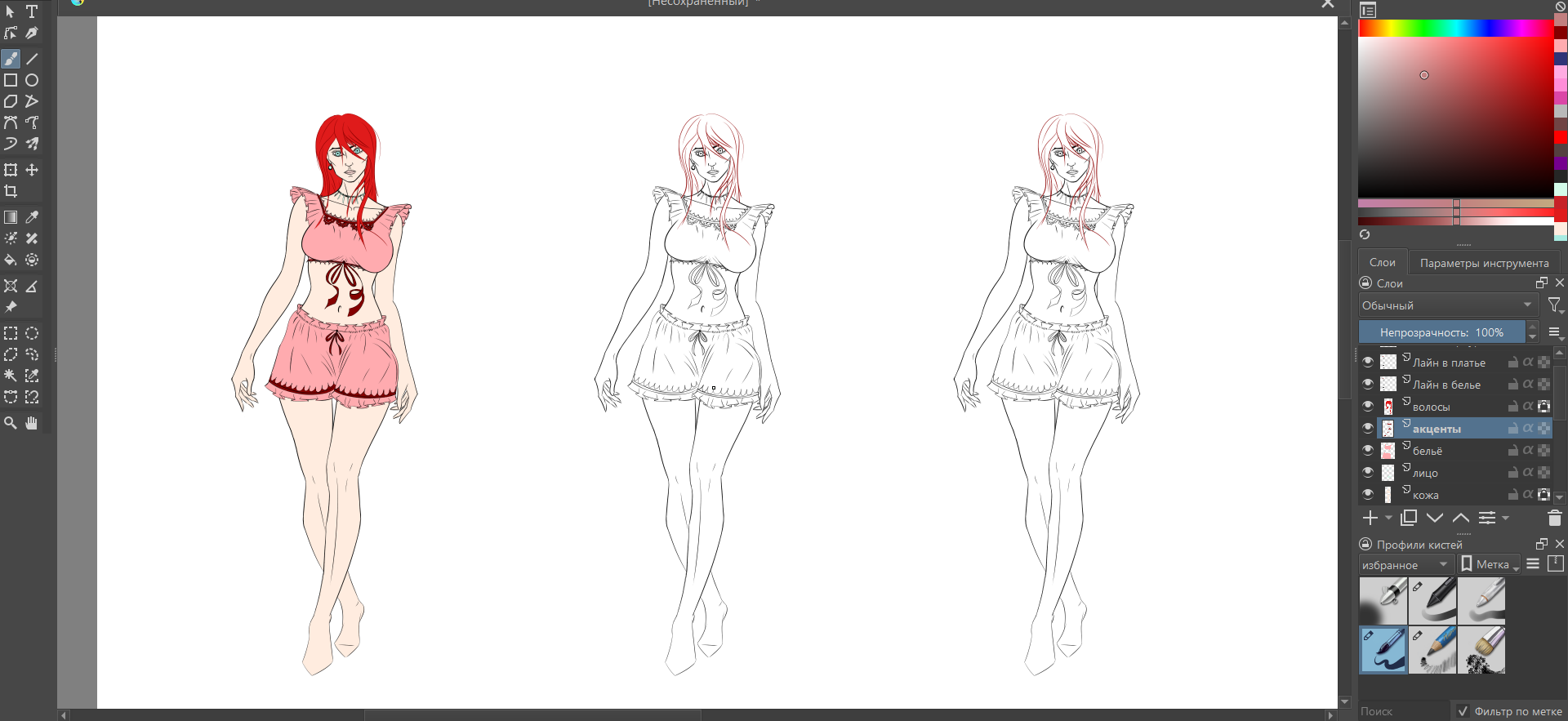Open the 'Обычный' blend mode dropdown
1568x721 pixels.
tap(1447, 305)
